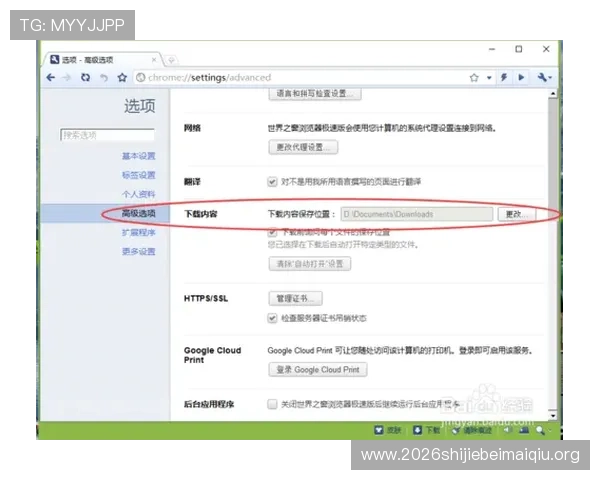Click the star icon beside the address bar
The image size is (600, 480).
click(122, 78)
